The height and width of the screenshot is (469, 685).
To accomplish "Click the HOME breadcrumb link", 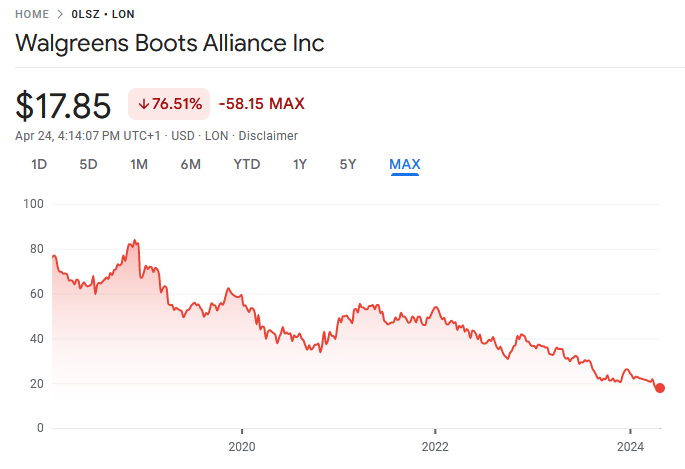I will tap(32, 14).
